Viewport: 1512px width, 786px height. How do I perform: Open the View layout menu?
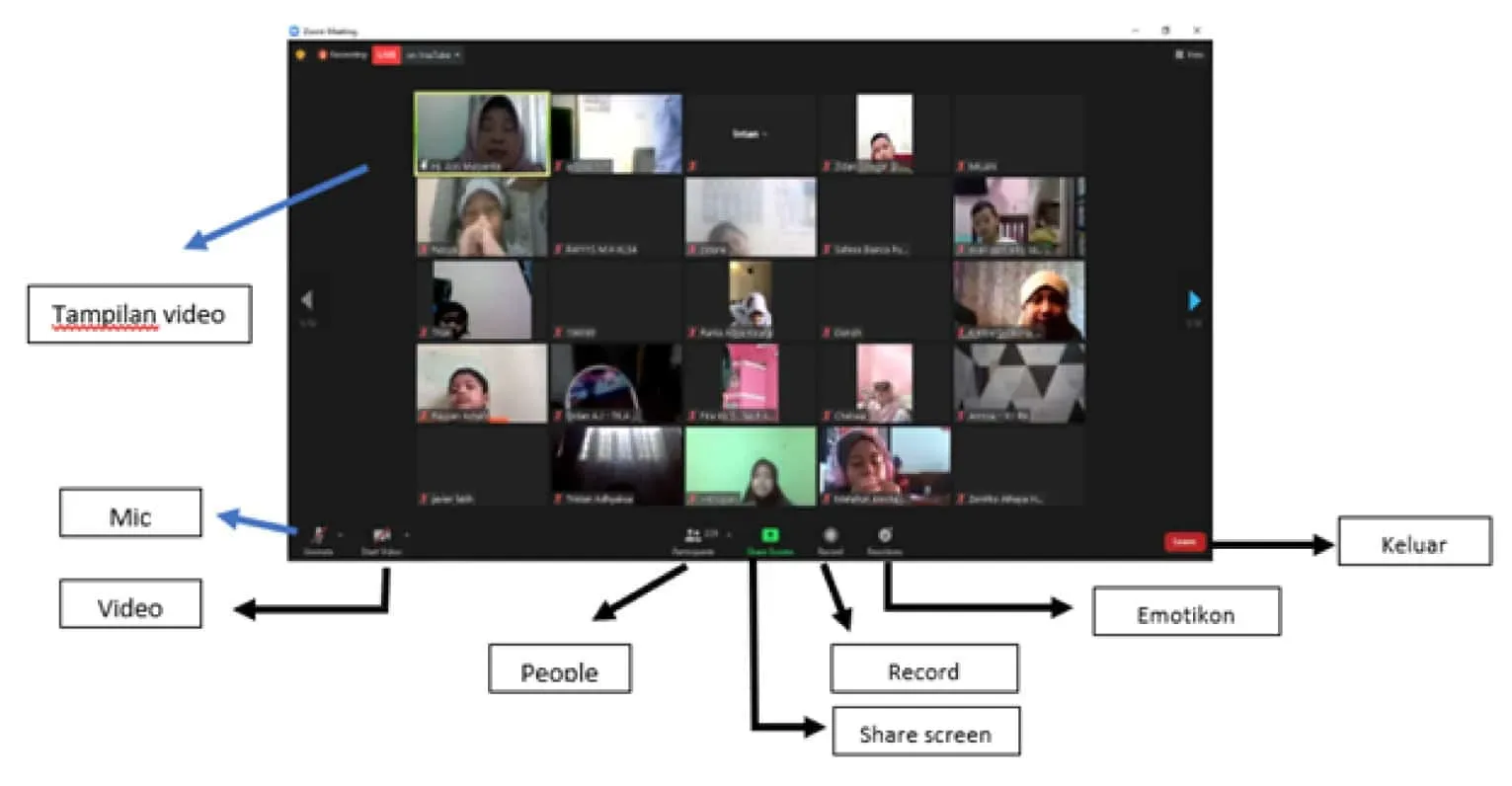point(1189,55)
